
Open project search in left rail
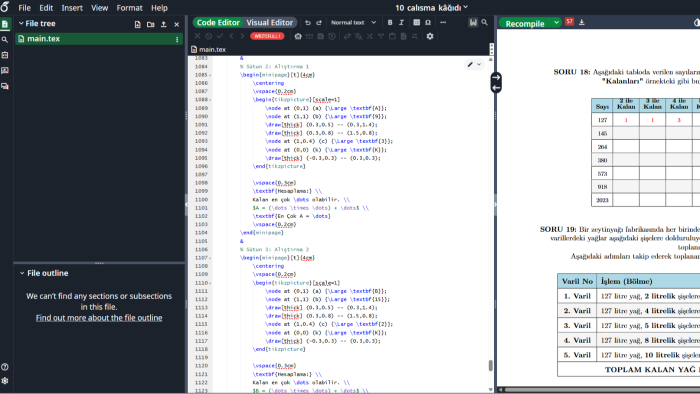tap(5, 40)
